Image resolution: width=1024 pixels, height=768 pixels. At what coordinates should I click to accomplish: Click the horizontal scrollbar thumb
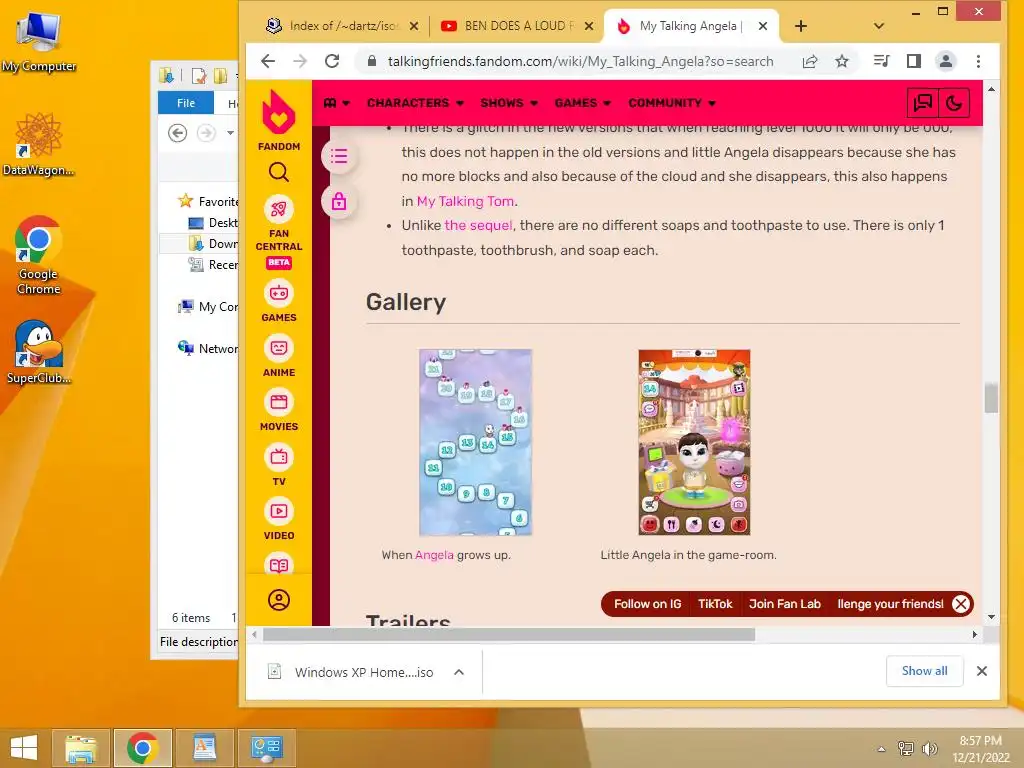pyautogui.click(x=509, y=634)
